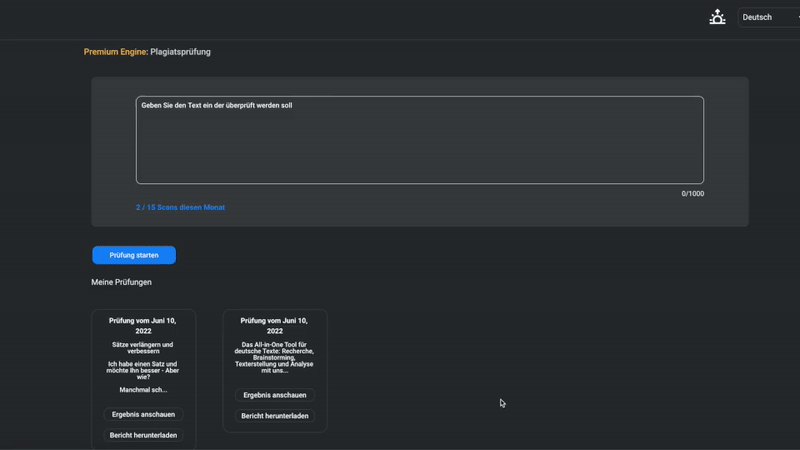Click Bericht herunterladen on All-in-One Tool card
This screenshot has height=450, width=800.
pos(275,416)
